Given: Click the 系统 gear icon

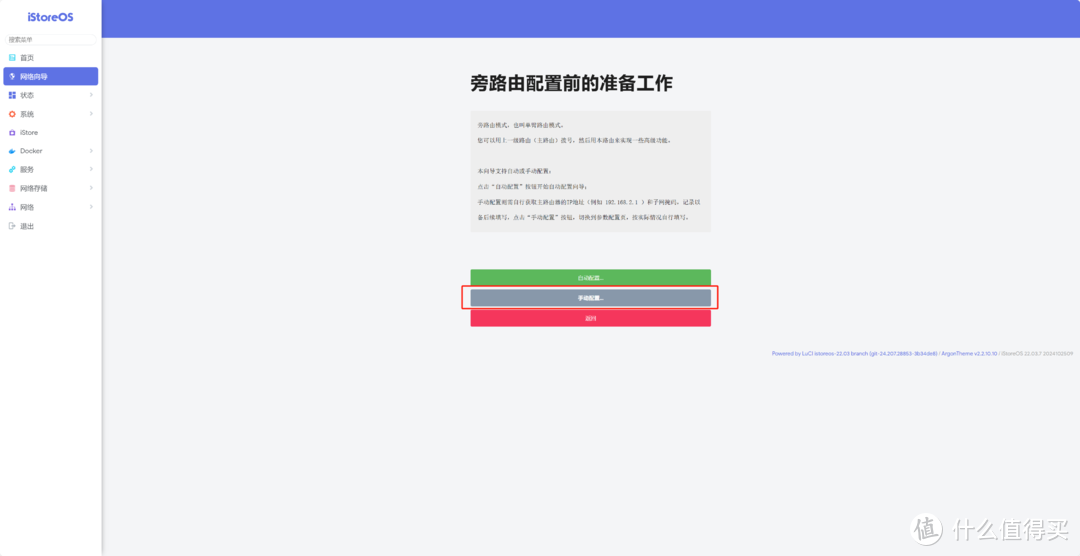Looking at the screenshot, I should pos(12,114).
